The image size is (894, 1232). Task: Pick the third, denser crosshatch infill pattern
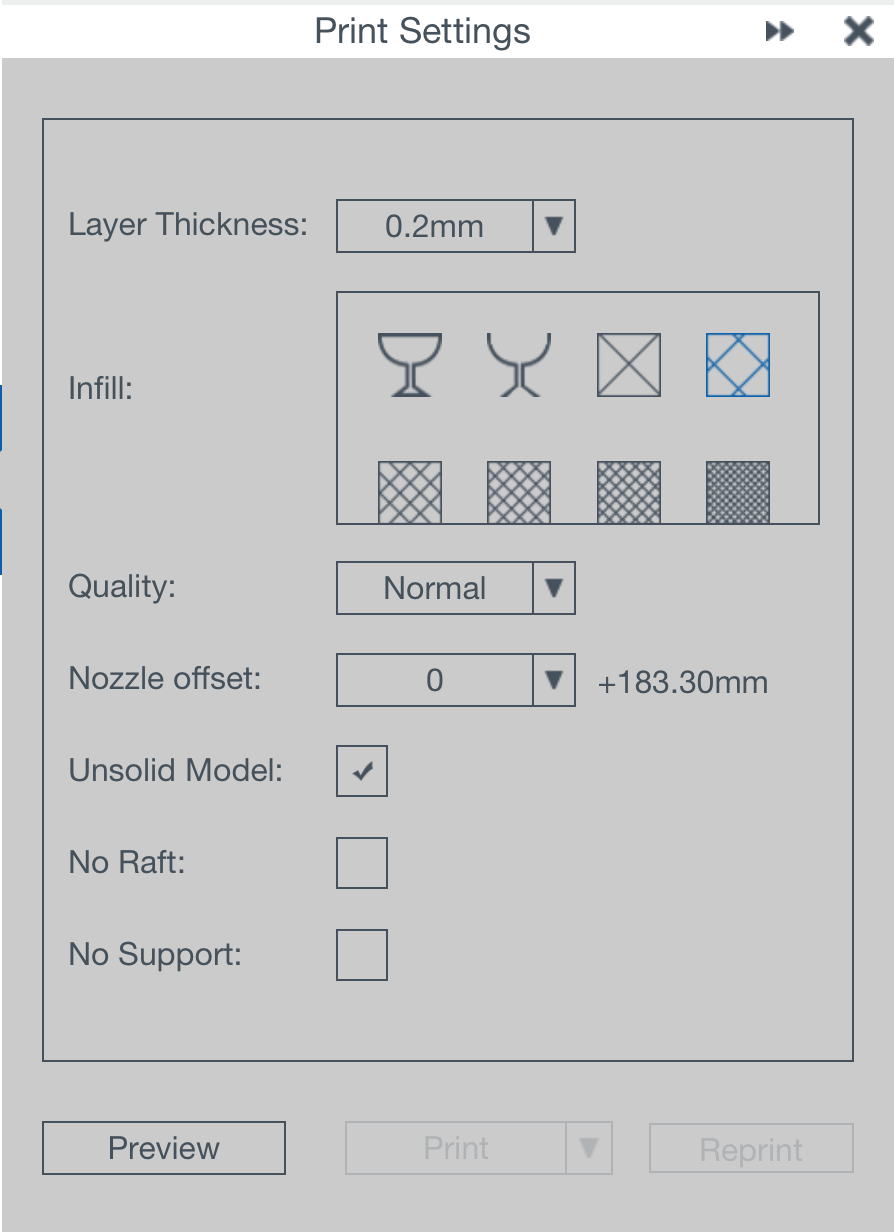pyautogui.click(x=629, y=492)
